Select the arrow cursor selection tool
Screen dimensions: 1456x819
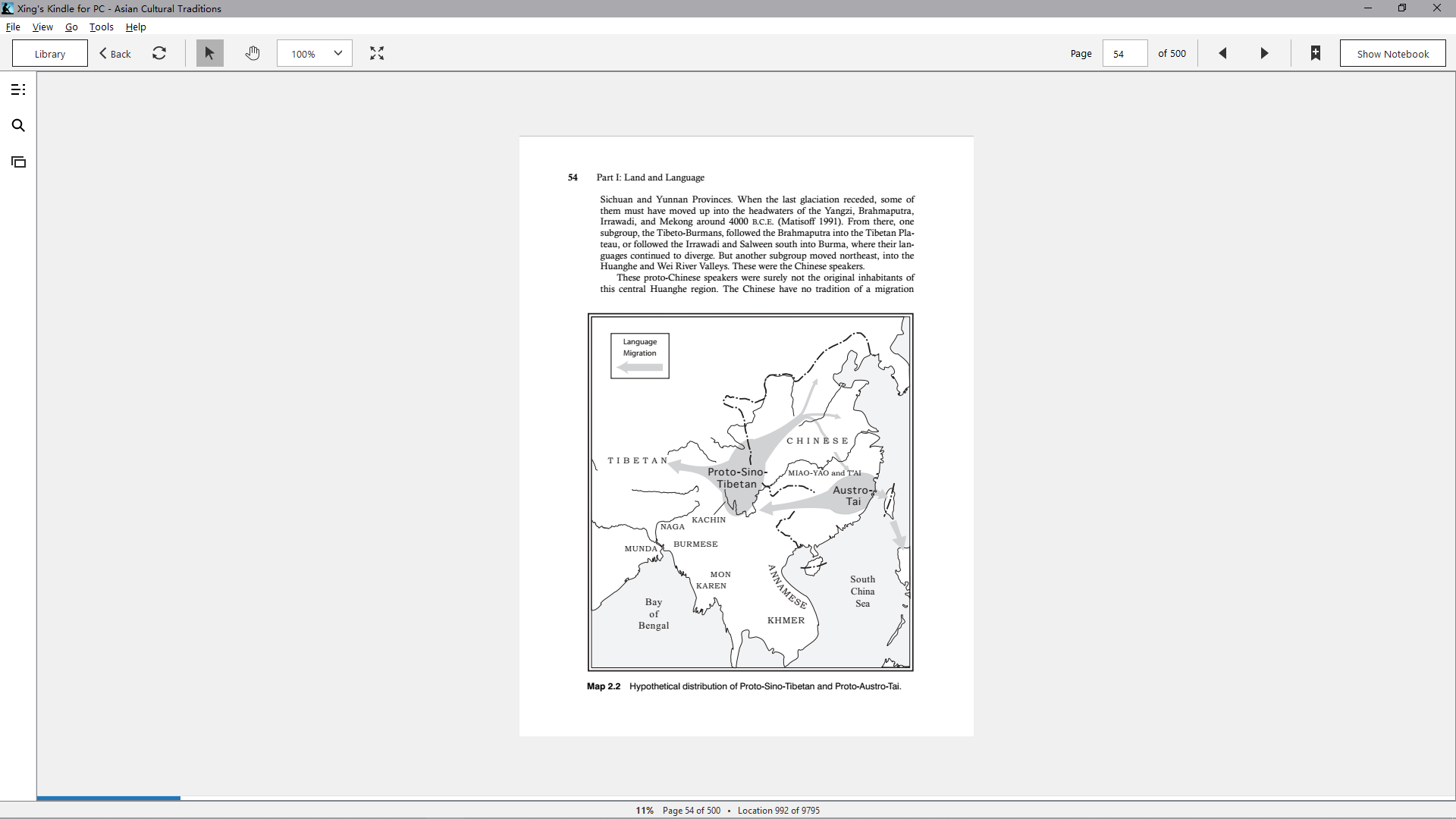point(210,53)
